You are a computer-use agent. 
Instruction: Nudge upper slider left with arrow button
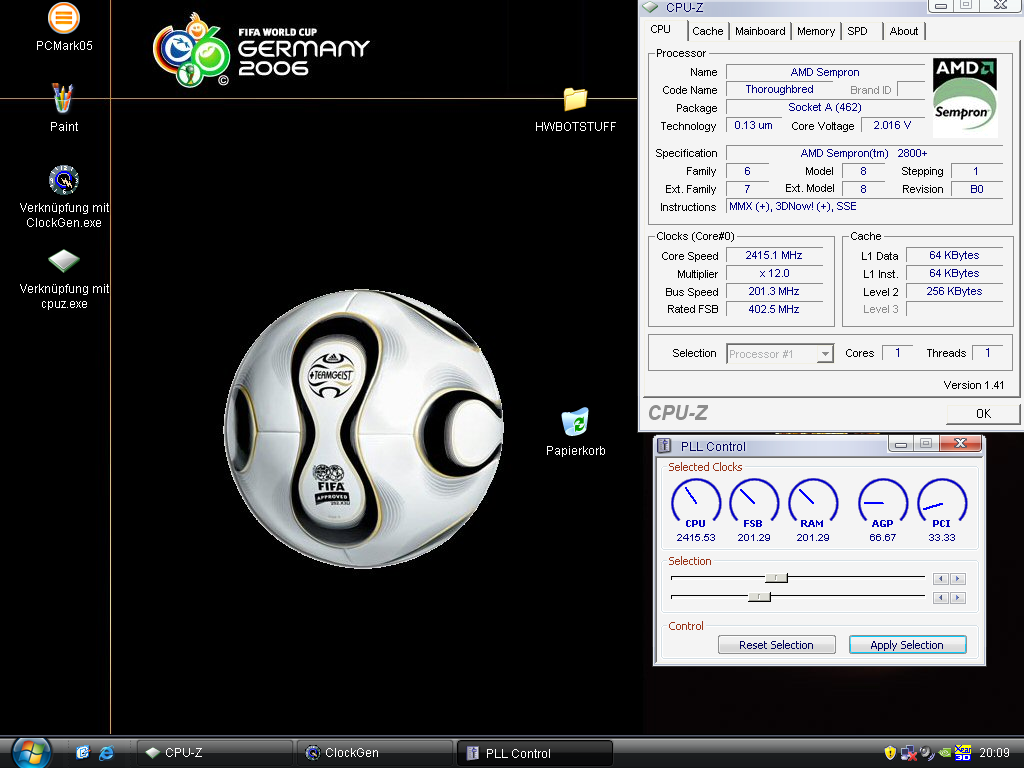[941, 579]
